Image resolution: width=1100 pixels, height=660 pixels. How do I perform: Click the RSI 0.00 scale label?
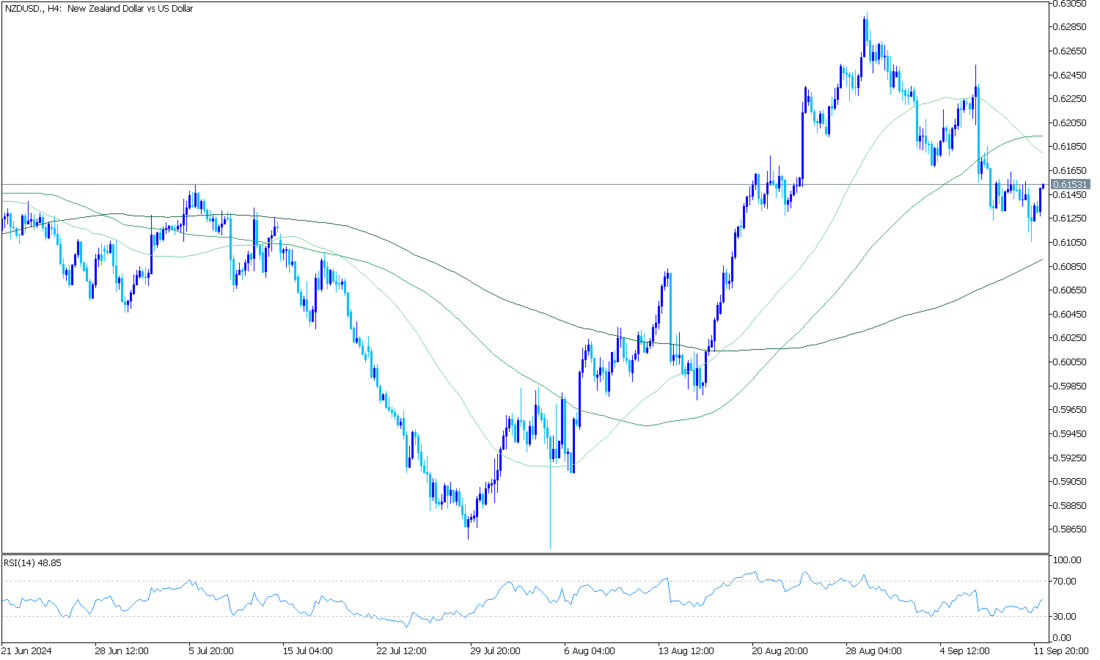[1063, 638]
